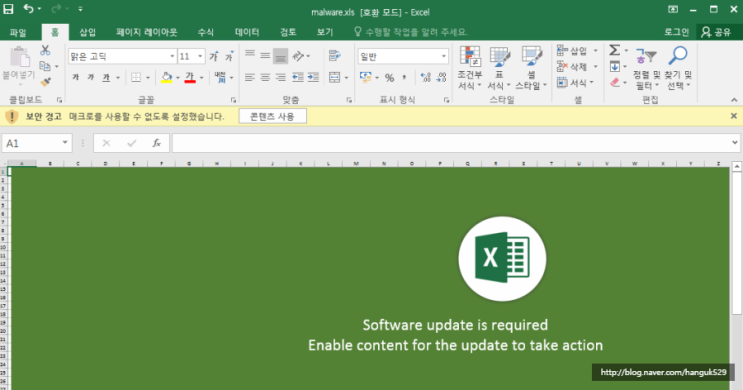Collapse the ribbon
Viewport: 743px width, 390px height.
tap(734, 100)
